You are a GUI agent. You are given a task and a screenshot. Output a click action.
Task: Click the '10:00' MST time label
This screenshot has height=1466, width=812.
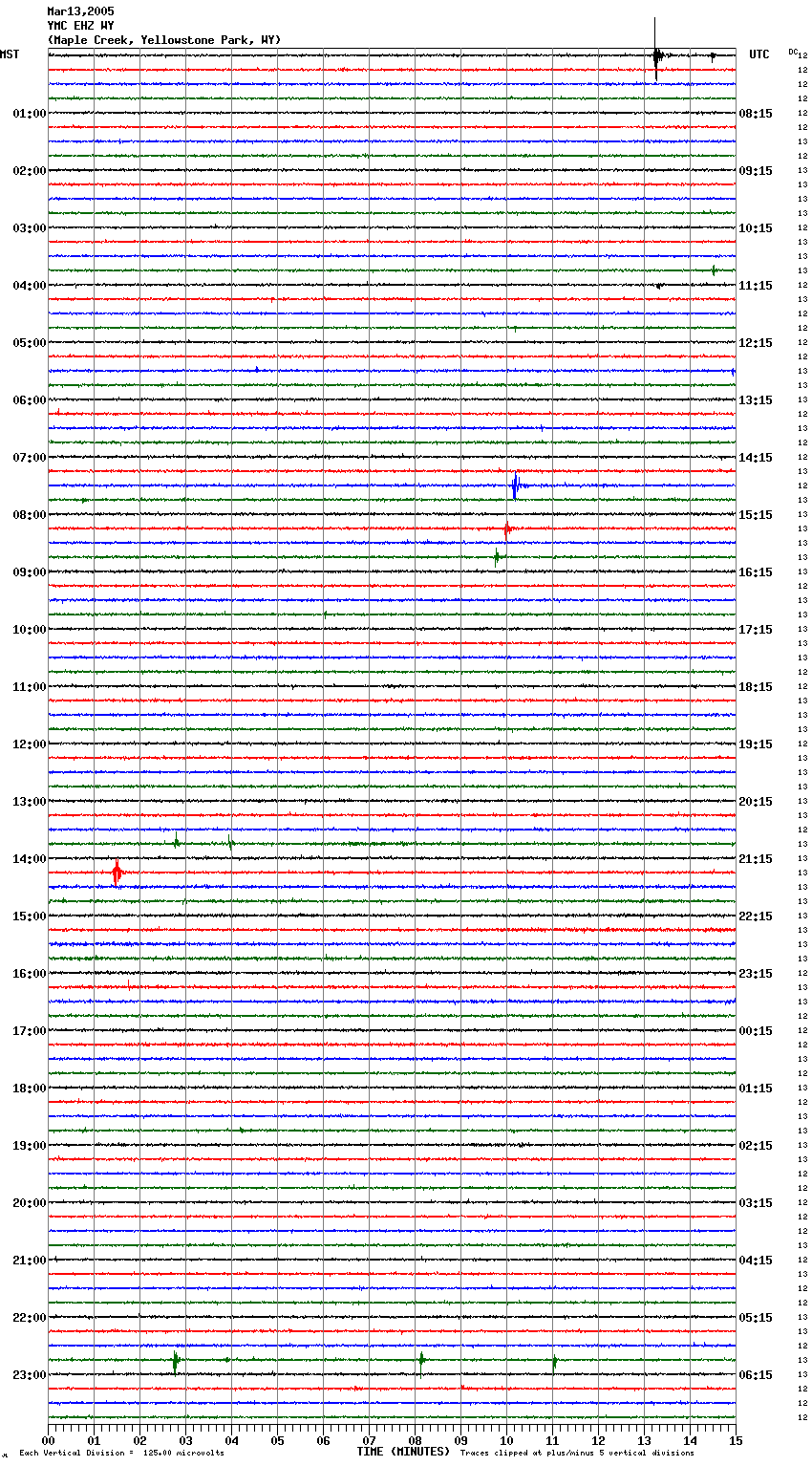coord(30,630)
